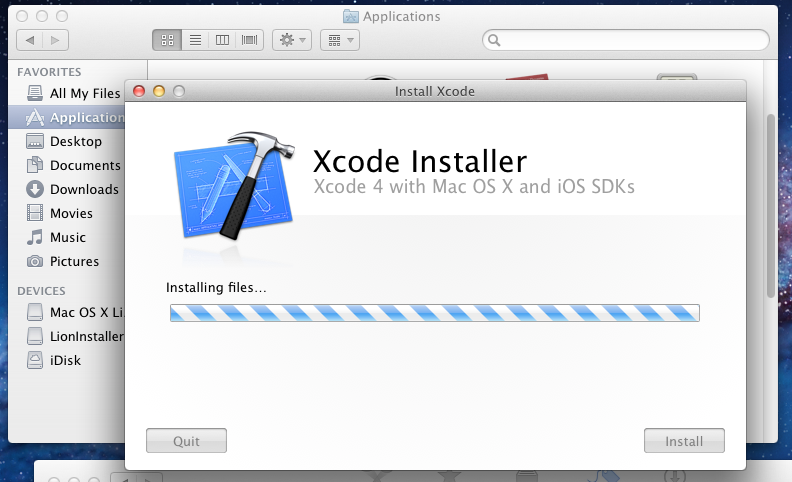Click the Documents sidebar icon

(35, 165)
